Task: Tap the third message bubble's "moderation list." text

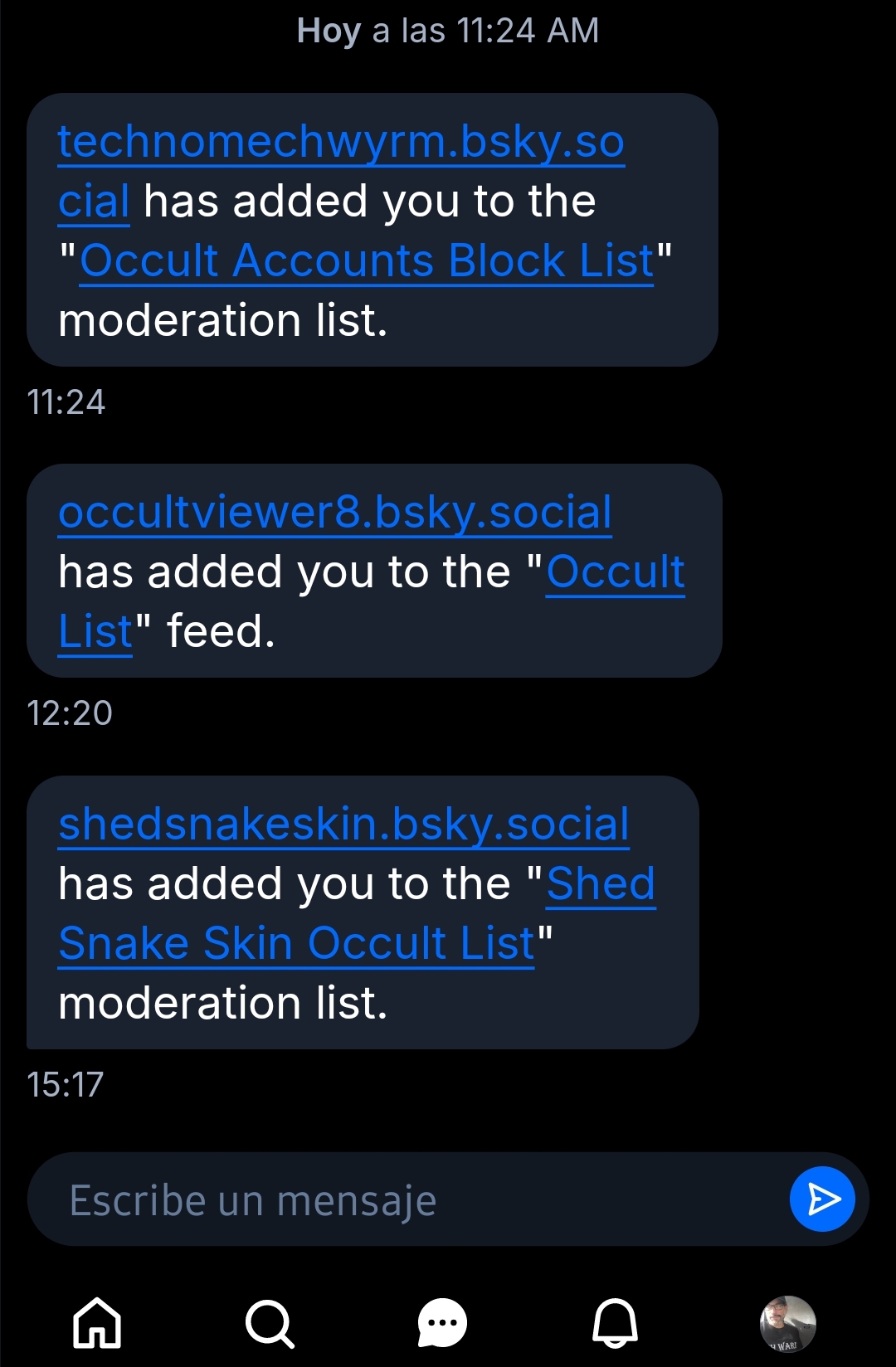Action: pyautogui.click(x=223, y=1004)
